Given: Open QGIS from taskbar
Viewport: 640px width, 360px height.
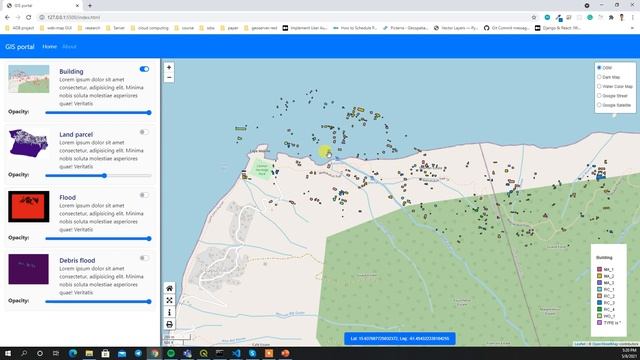Looking at the screenshot, I should (x=203, y=353).
